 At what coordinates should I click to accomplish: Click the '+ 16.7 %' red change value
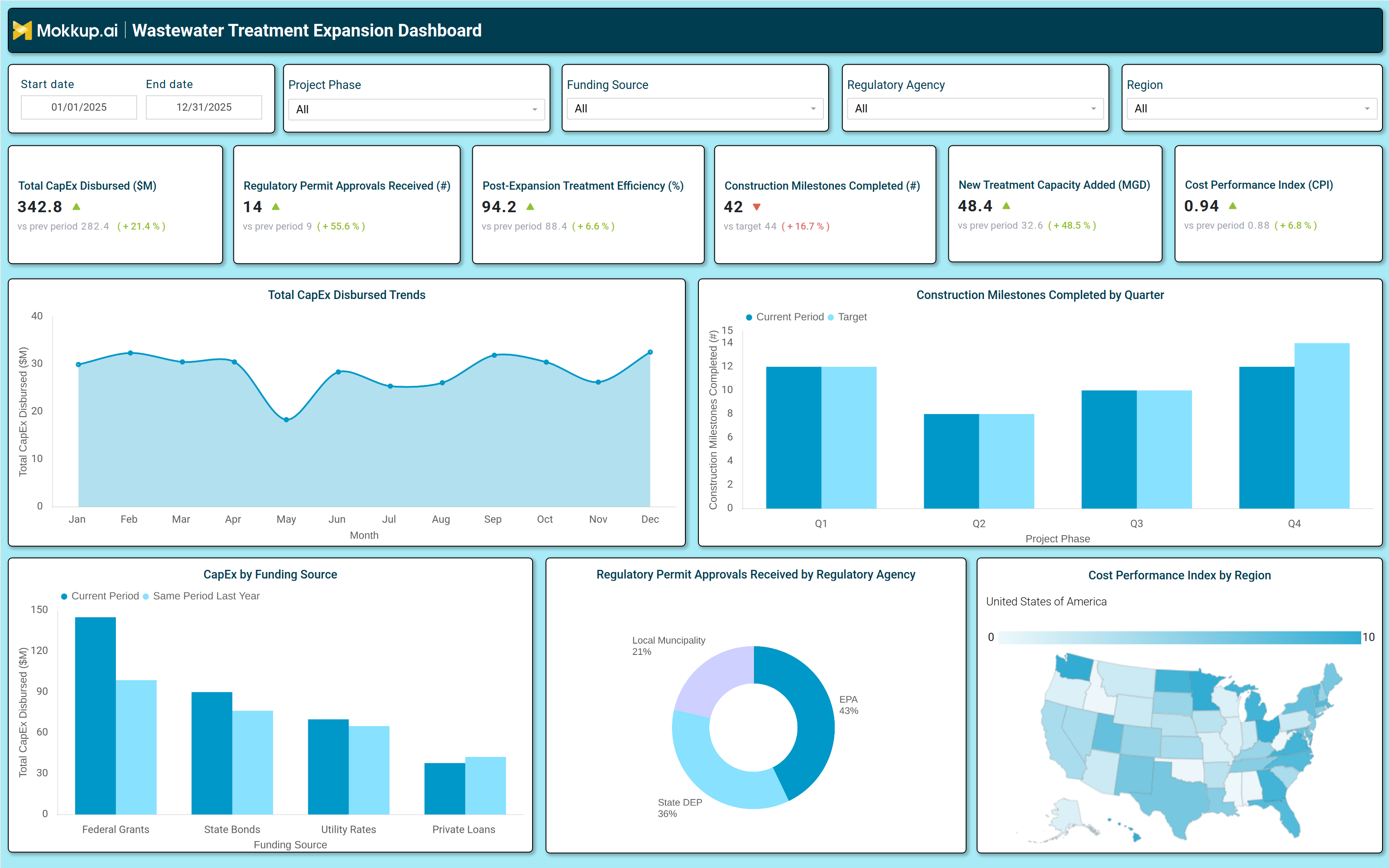click(x=805, y=226)
